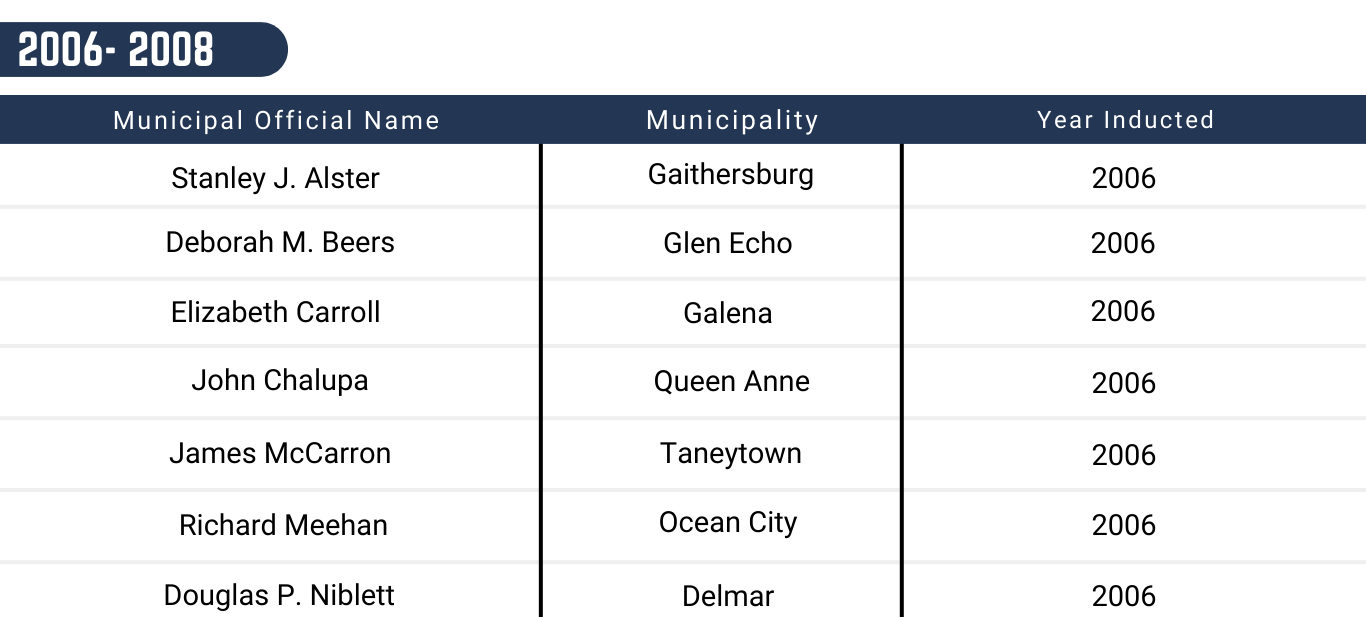Select the James McCarron name cell
This screenshot has width=1366, height=617.
(280, 453)
